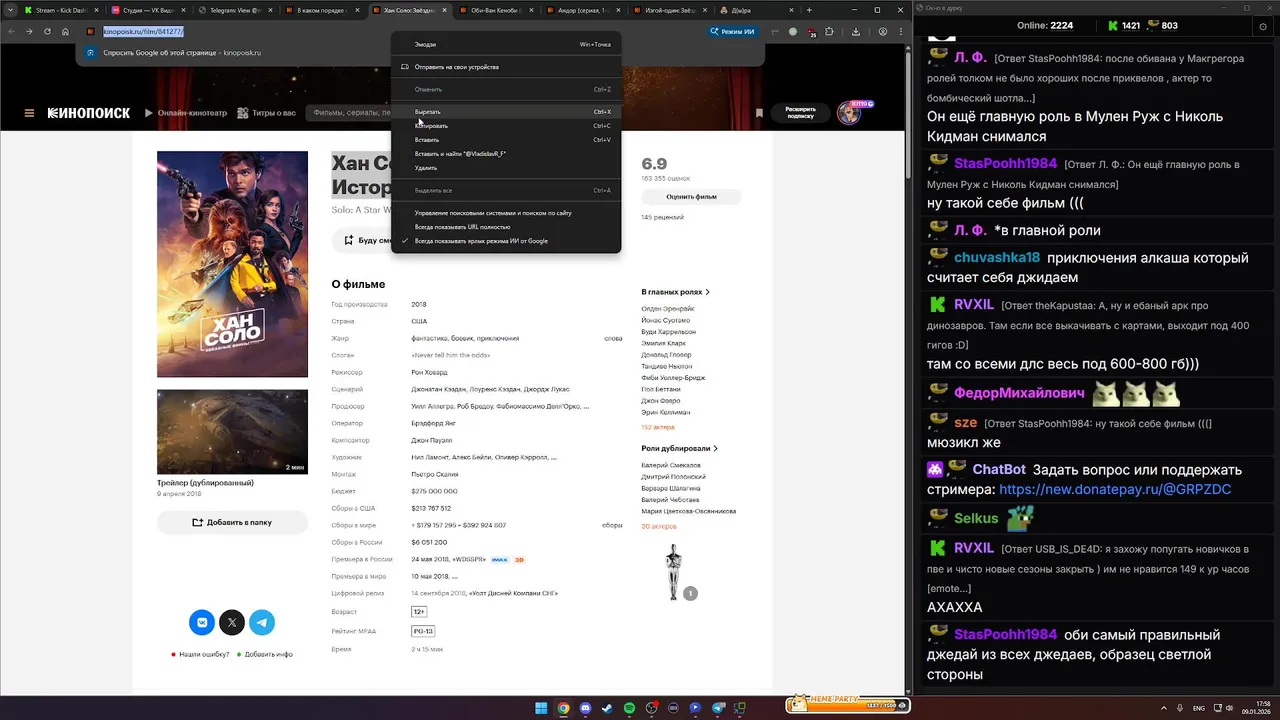
Task: Open 'Онлайн-кинотеатр' link in header
Action: pyautogui.click(x=186, y=113)
